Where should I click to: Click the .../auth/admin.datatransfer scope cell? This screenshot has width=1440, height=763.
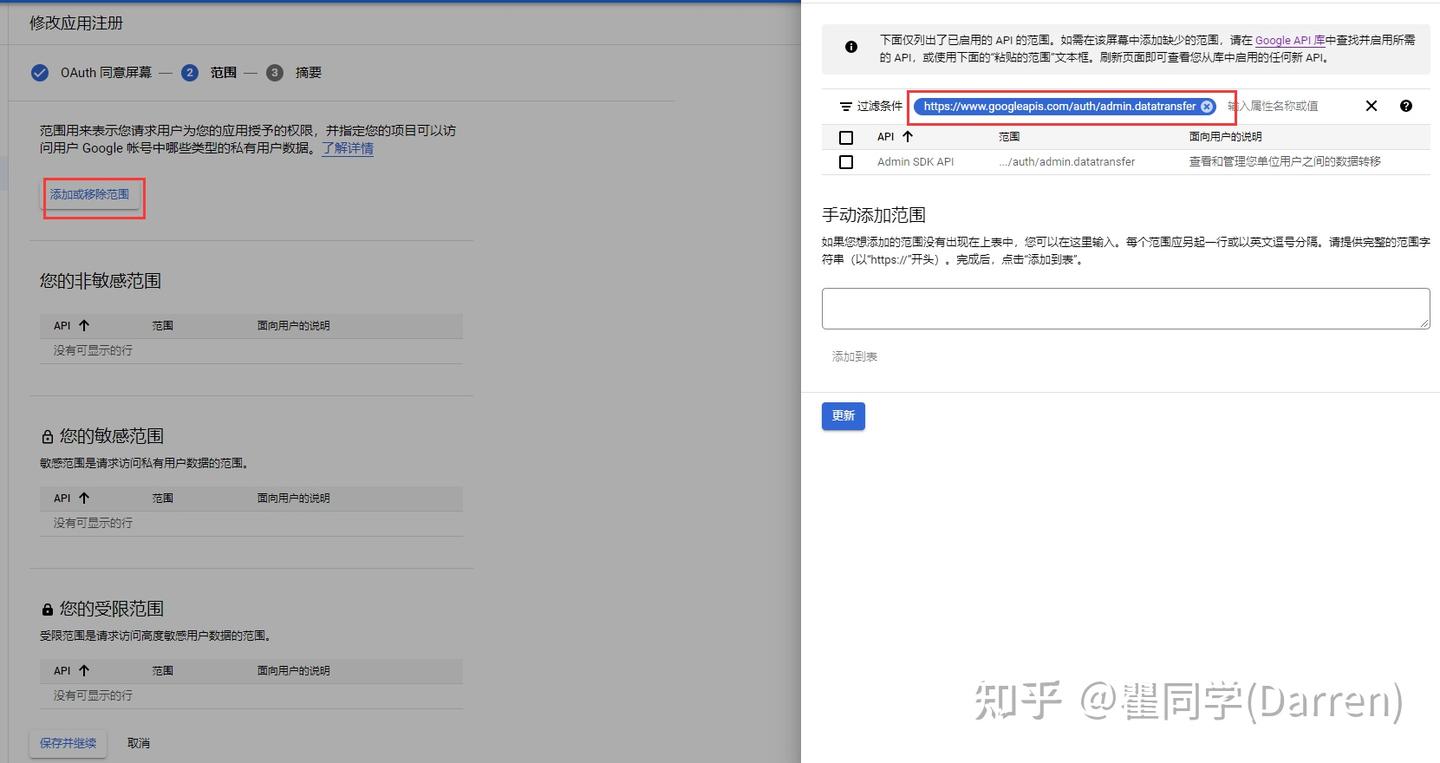[1067, 161]
